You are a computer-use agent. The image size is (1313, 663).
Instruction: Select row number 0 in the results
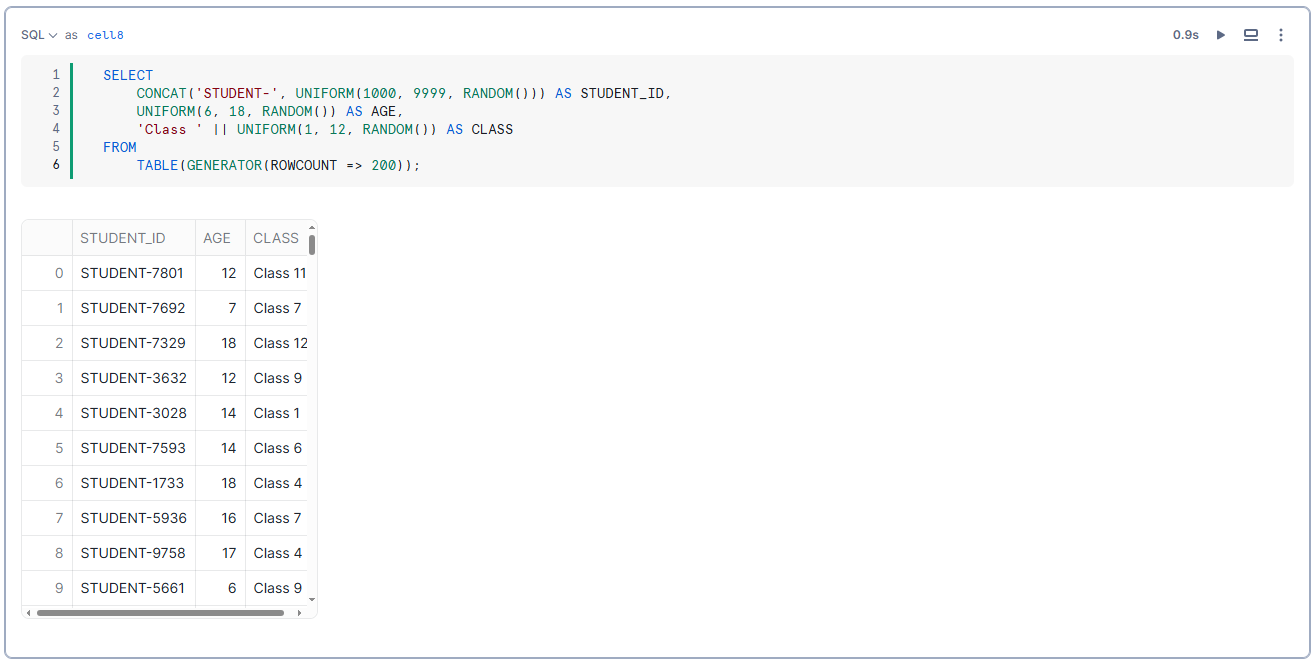(x=58, y=272)
